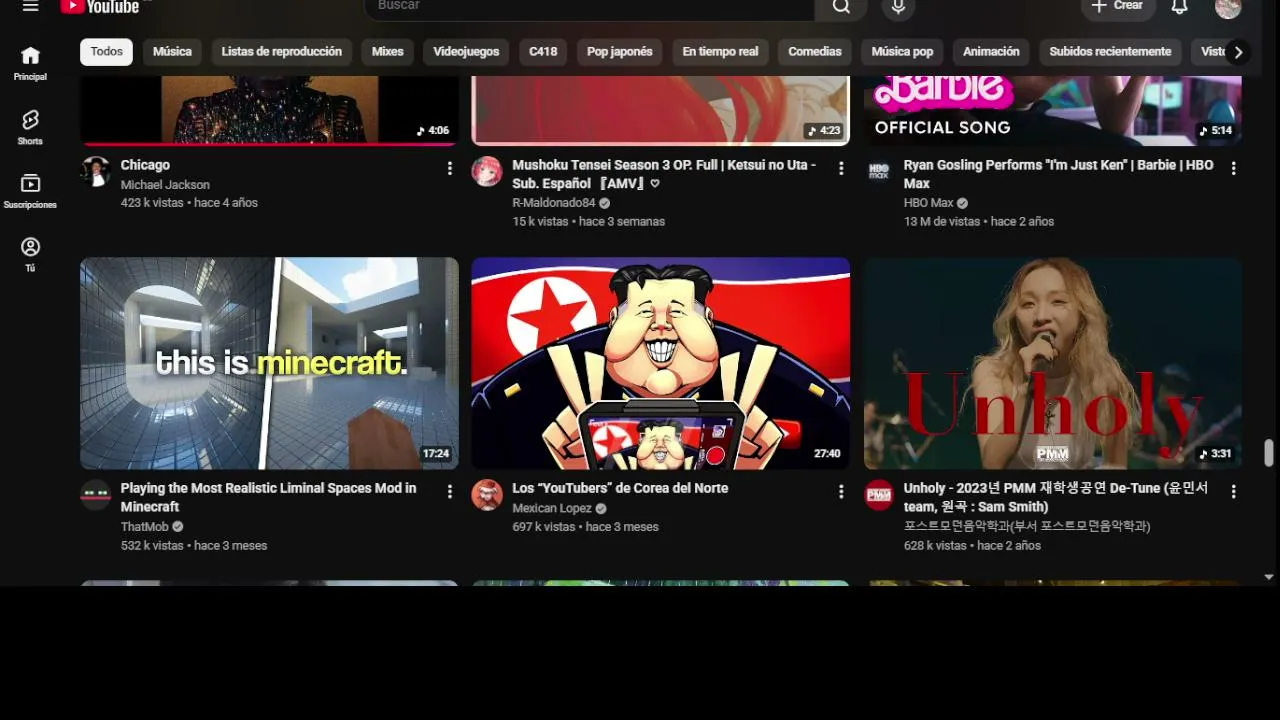The height and width of the screenshot is (720, 1280).
Task: Open the account avatar menu
Action: pos(1228,7)
